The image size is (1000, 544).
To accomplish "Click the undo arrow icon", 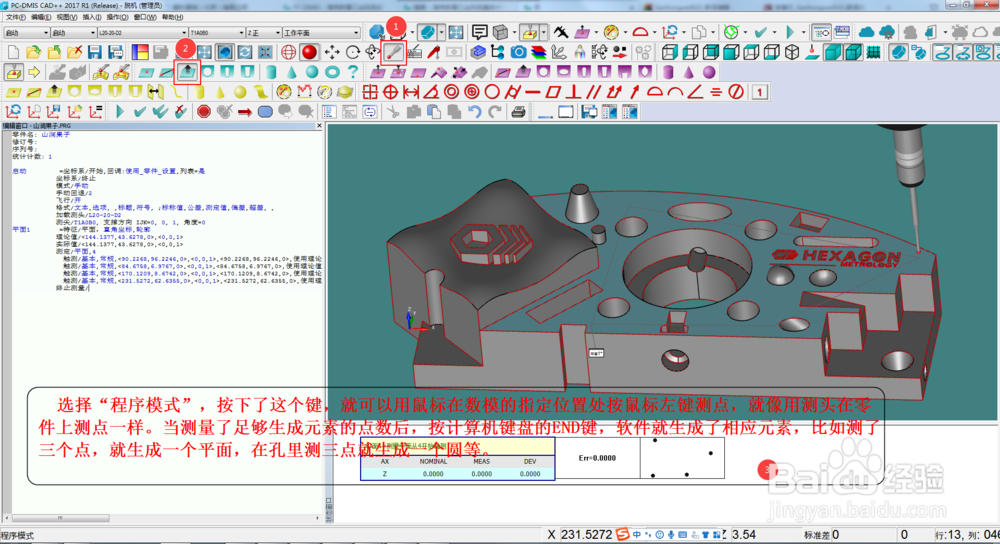I will click(474, 112).
